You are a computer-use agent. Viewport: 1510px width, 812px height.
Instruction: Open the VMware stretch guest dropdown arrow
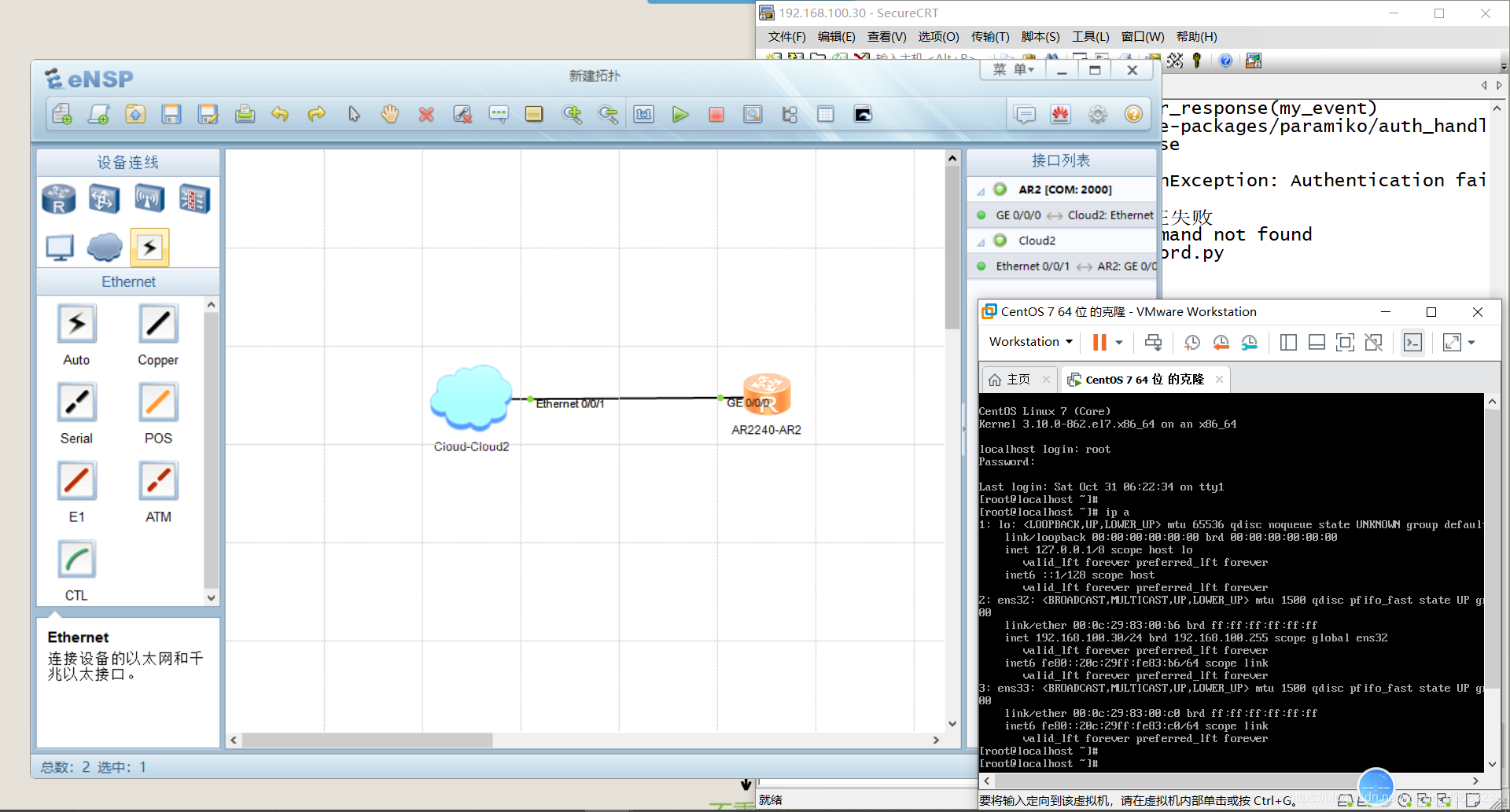[x=1471, y=343]
